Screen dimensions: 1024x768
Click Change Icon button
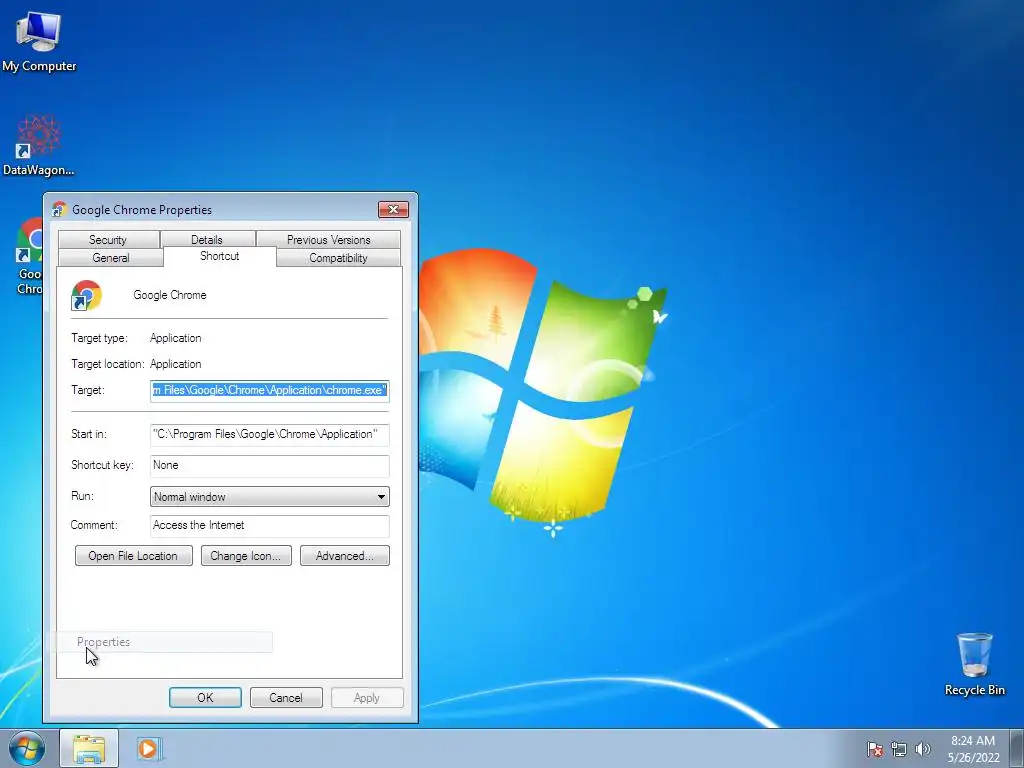246,556
